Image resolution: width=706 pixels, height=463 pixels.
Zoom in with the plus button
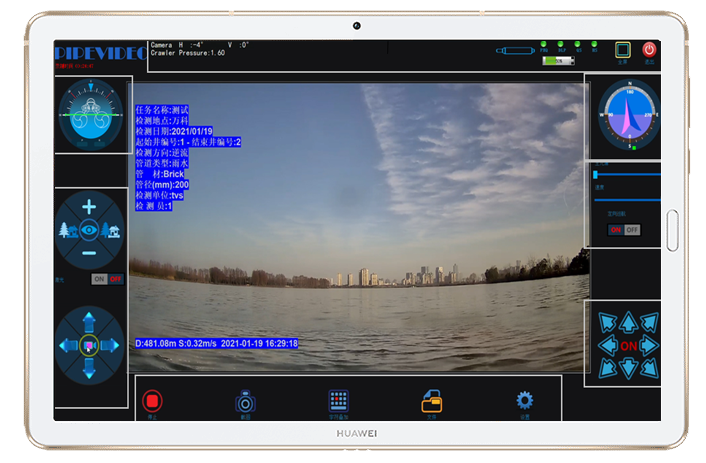[x=89, y=207]
